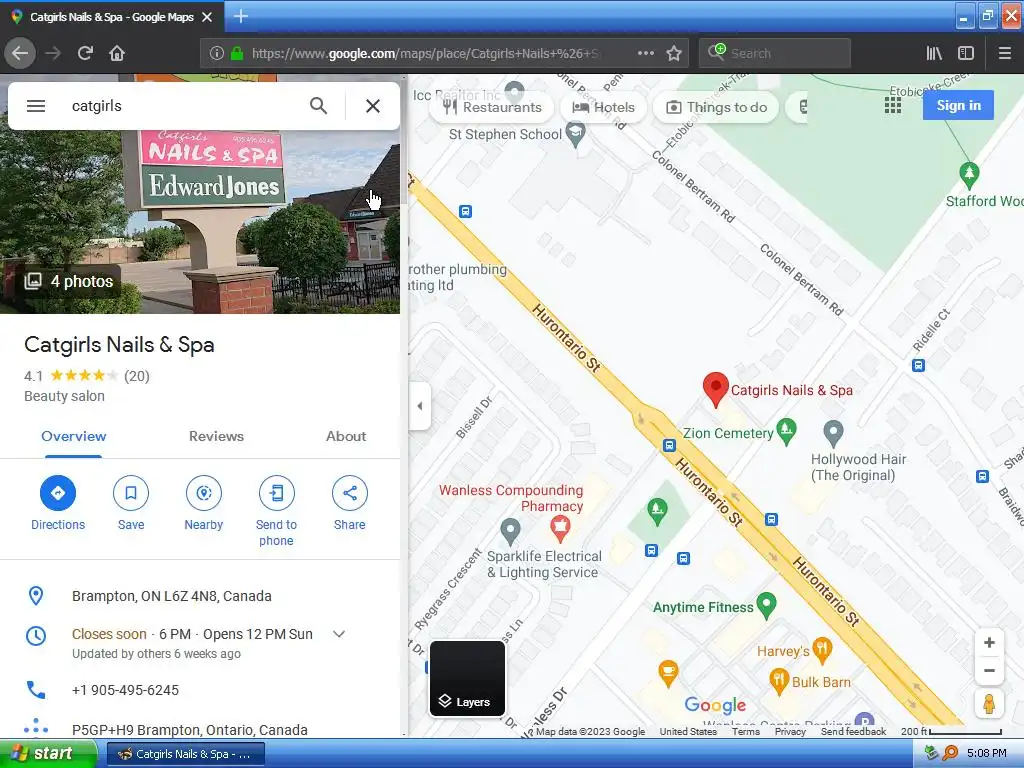Open the 4 photos gallery

pos(69,281)
